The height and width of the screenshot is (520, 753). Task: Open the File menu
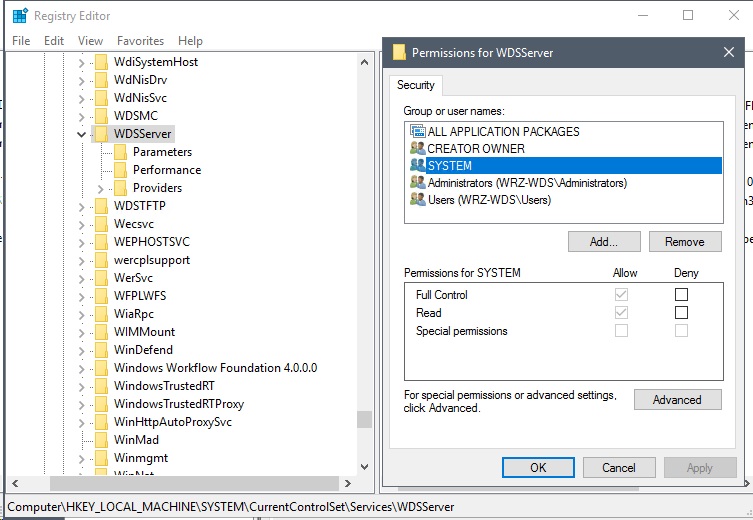tap(21, 41)
